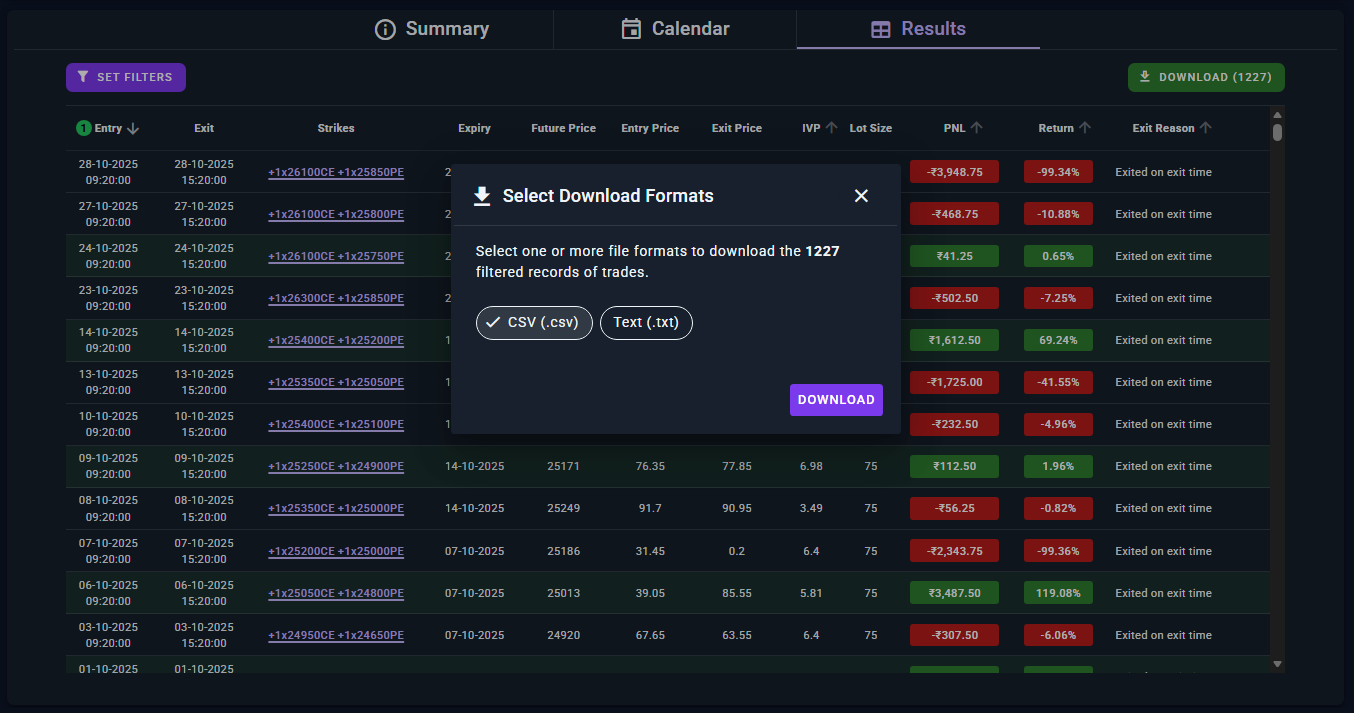Sort by the Entry column arrow

pyautogui.click(x=133, y=128)
